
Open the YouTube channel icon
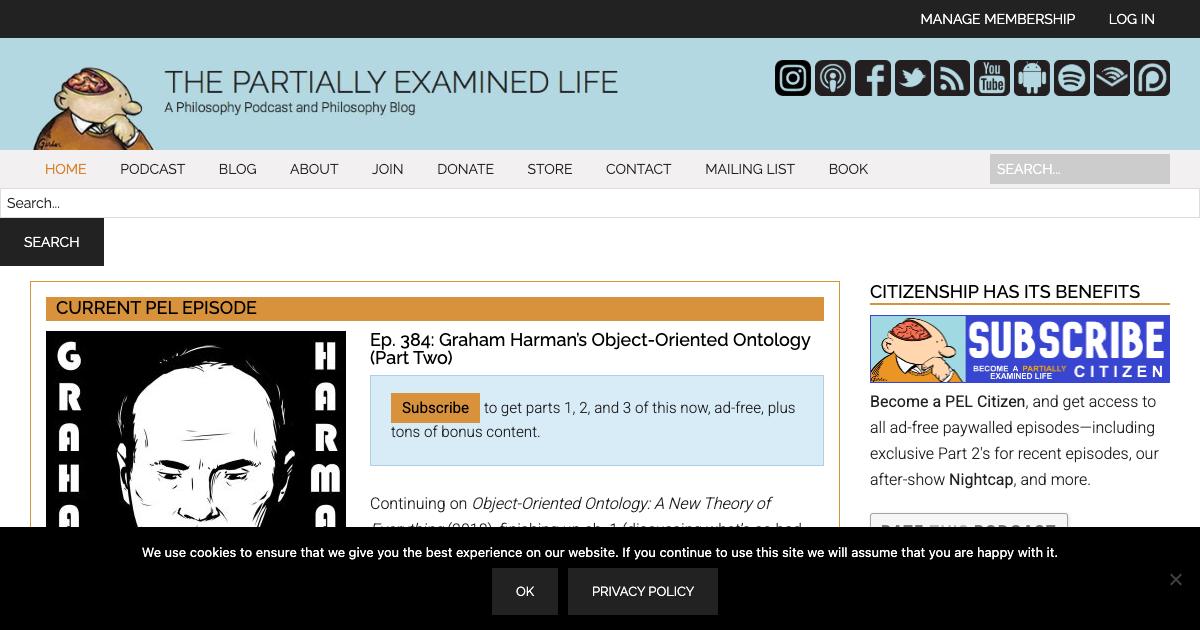(991, 78)
